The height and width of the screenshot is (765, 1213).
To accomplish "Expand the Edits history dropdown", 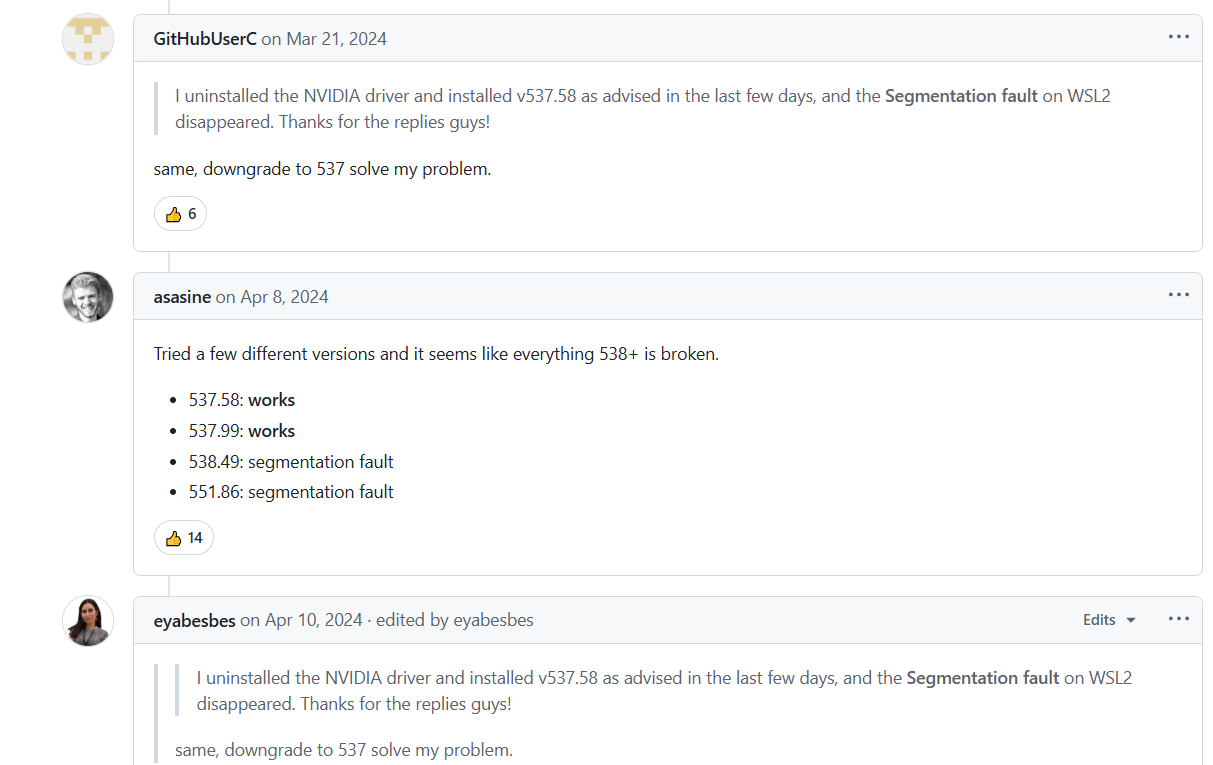I will (1109, 620).
